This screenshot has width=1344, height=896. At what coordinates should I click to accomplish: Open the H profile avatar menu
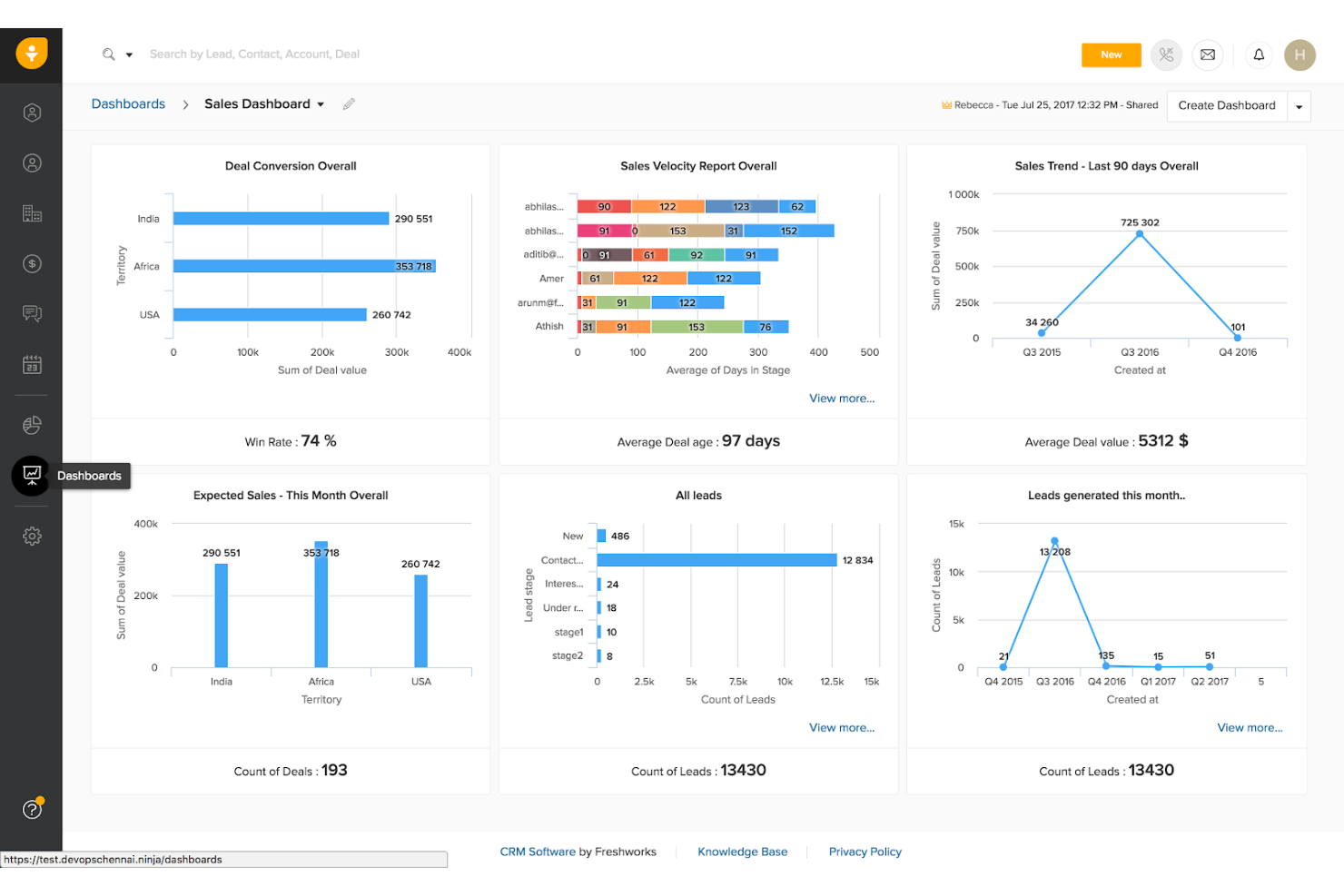point(1300,54)
